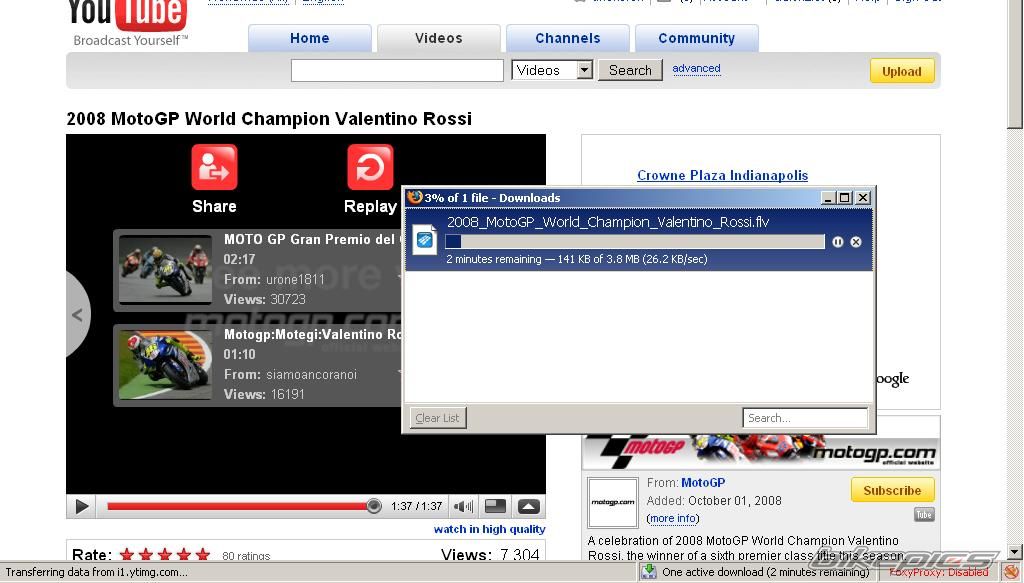Click the download status icon in the status bar
Screen dimensions: 1024x583
coord(649,572)
